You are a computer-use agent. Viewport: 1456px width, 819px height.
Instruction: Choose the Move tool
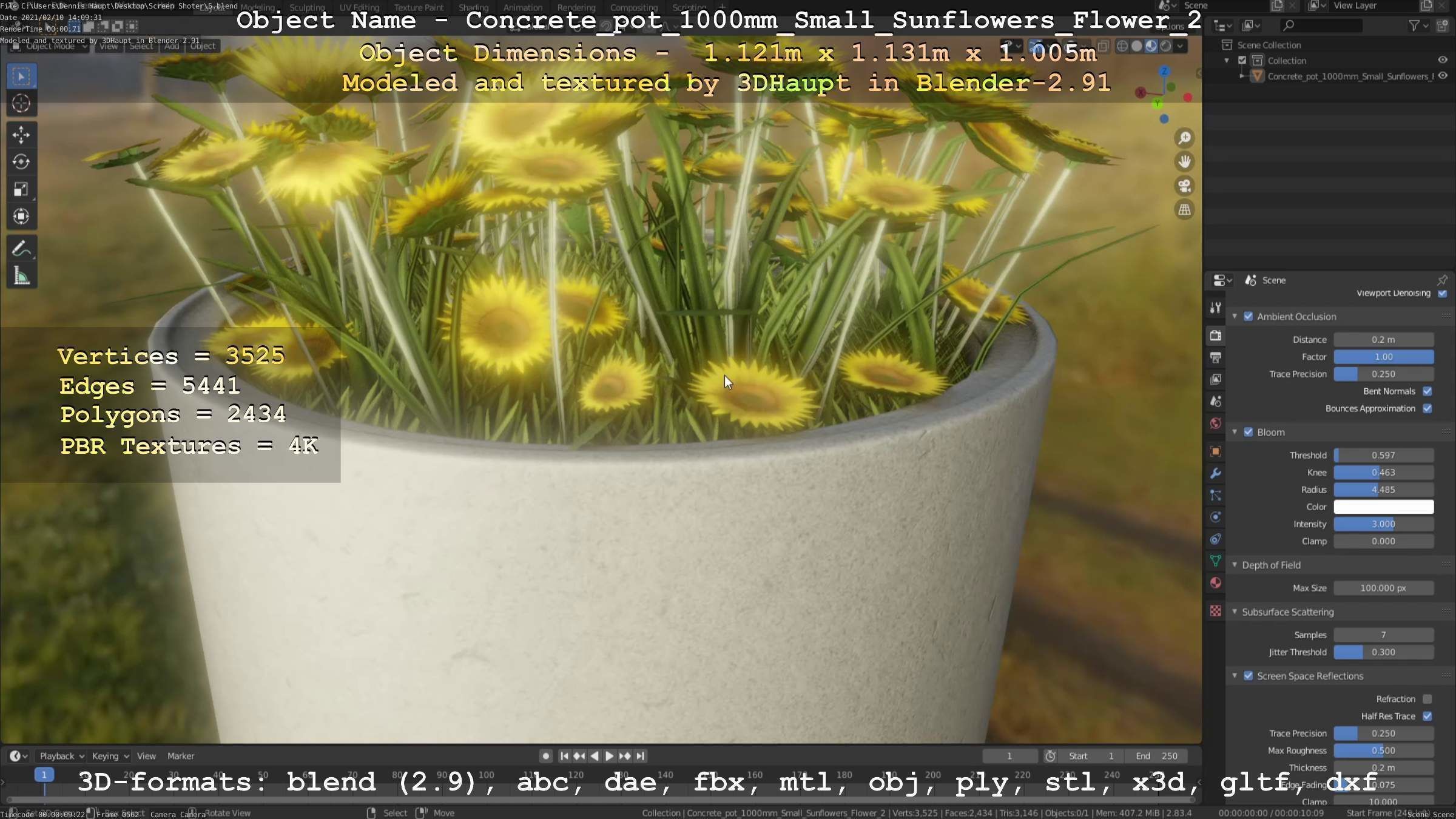pyautogui.click(x=21, y=135)
